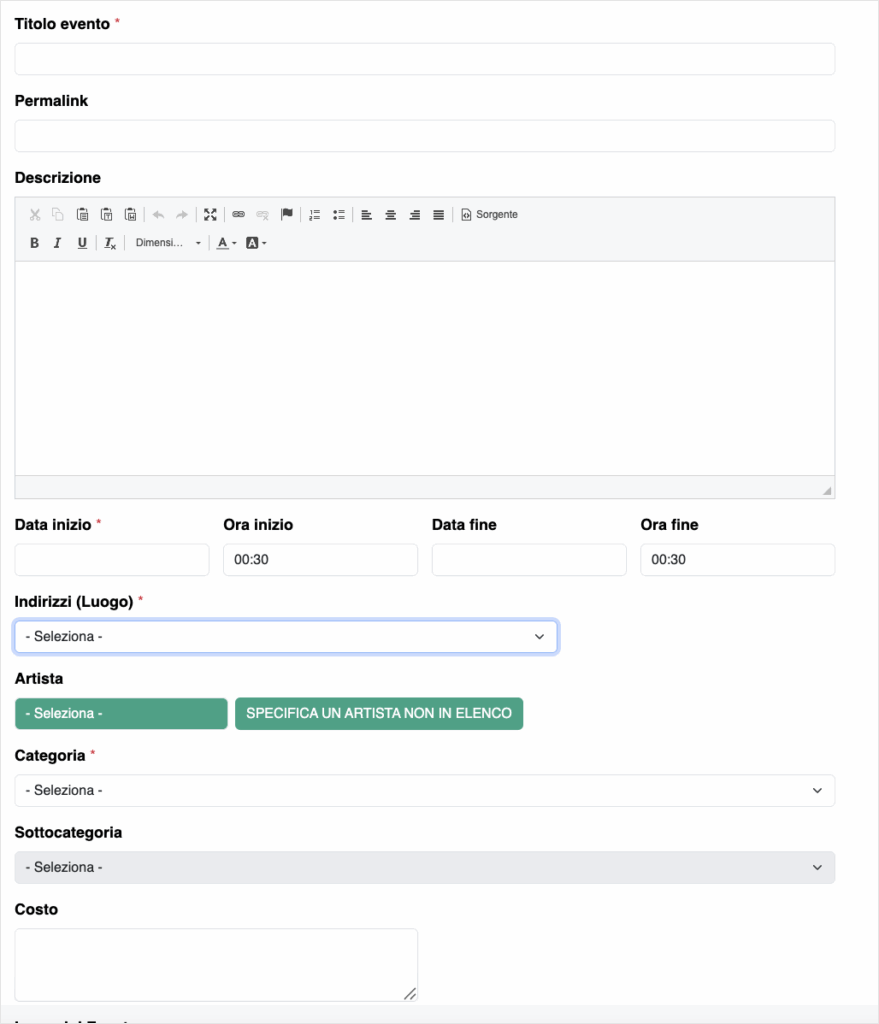Viewport: 879px width, 1024px height.
Task: Open the background color picker
Action: [x=256, y=243]
